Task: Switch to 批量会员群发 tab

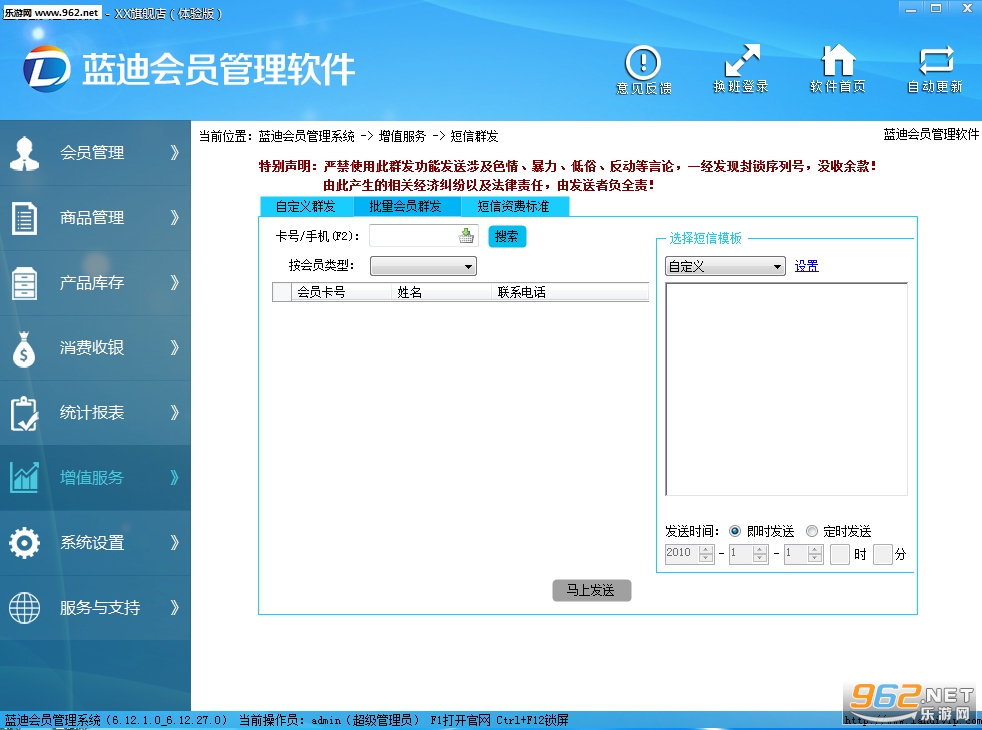Action: point(406,206)
